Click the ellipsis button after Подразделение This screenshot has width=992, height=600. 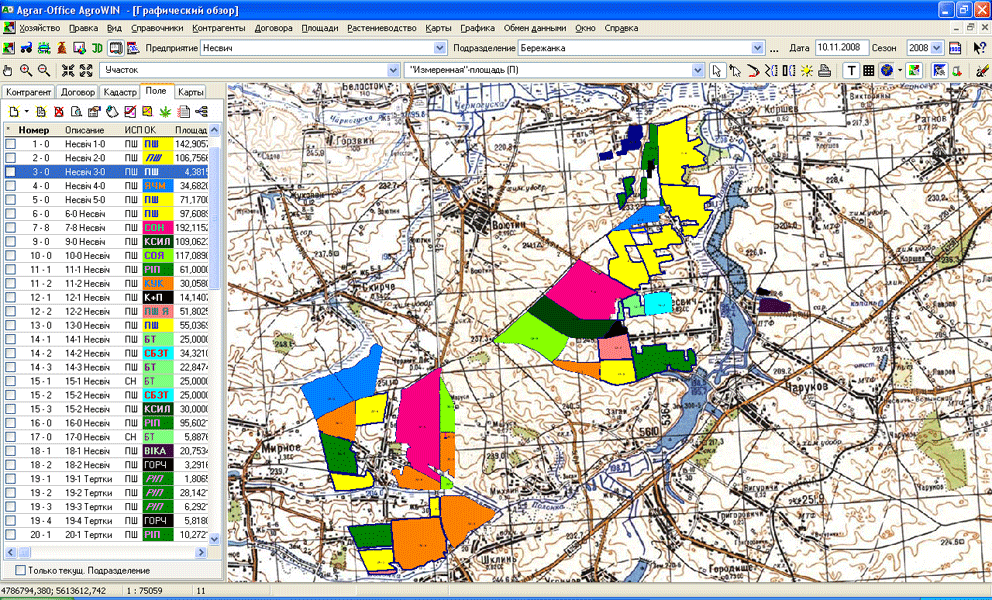coord(774,48)
